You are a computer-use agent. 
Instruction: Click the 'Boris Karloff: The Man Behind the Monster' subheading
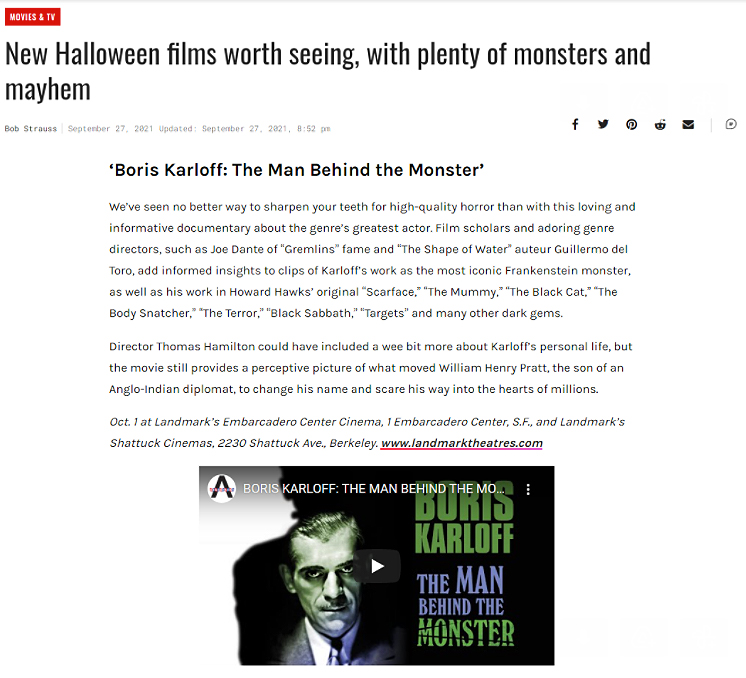[296, 170]
